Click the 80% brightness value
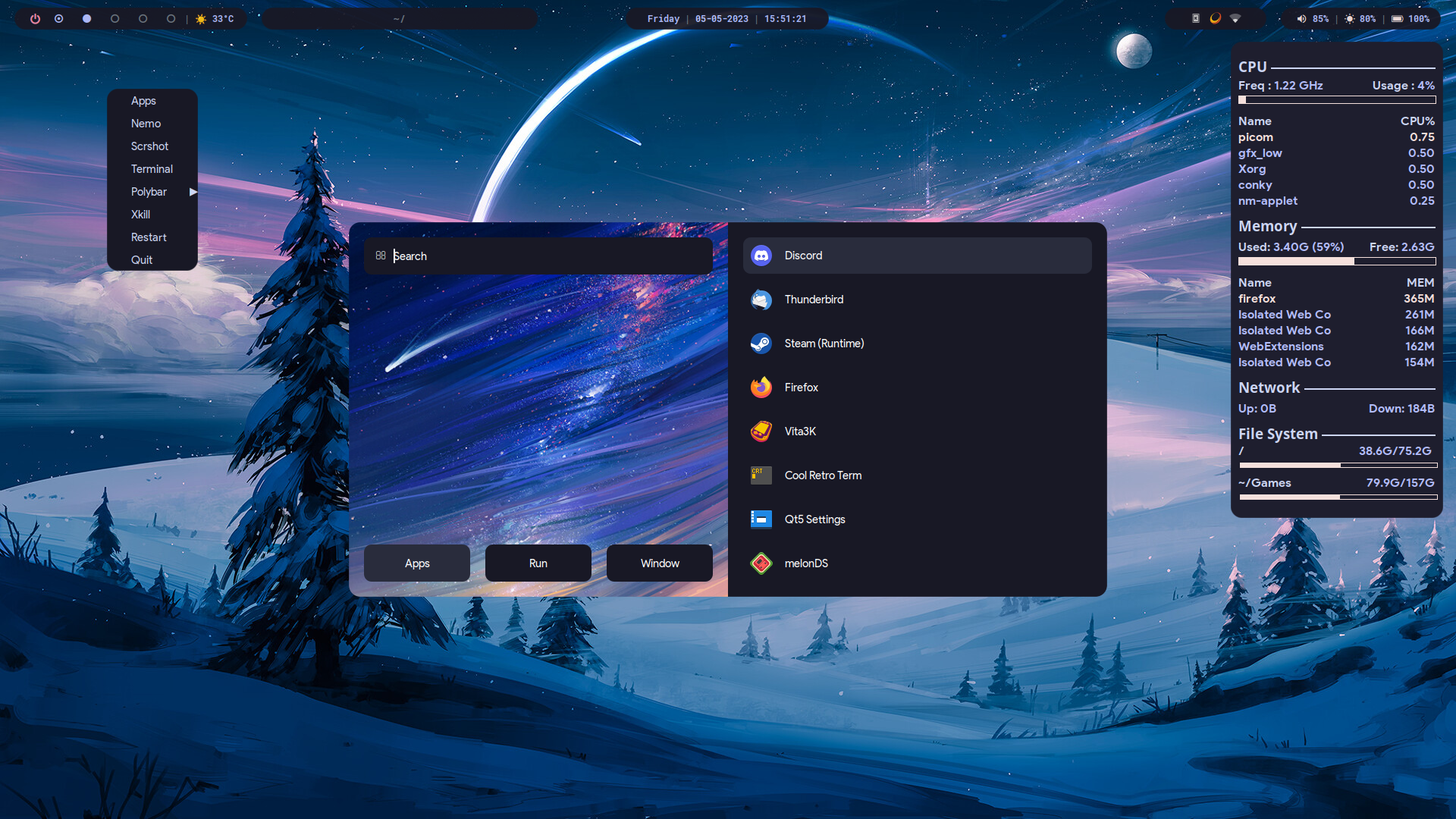Image resolution: width=1456 pixels, height=819 pixels. click(1368, 19)
